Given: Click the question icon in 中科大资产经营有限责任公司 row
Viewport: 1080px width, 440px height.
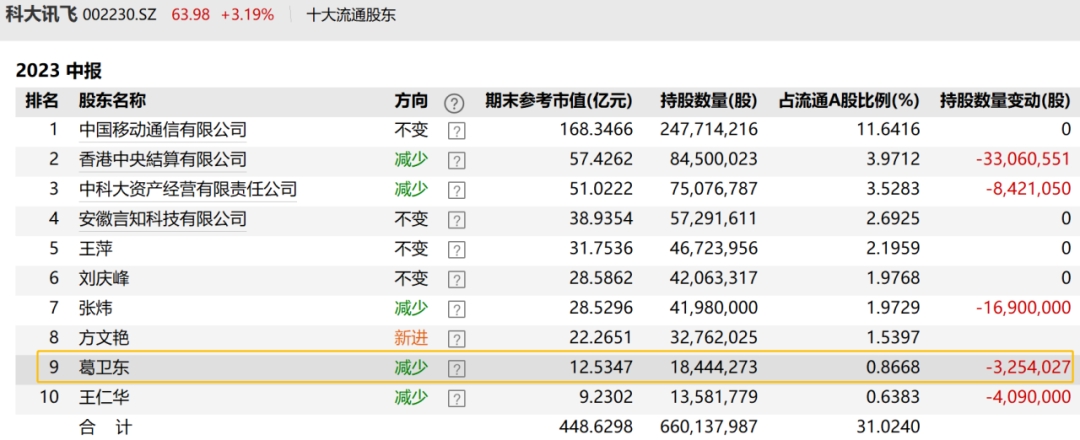Looking at the screenshot, I should coord(456,190).
